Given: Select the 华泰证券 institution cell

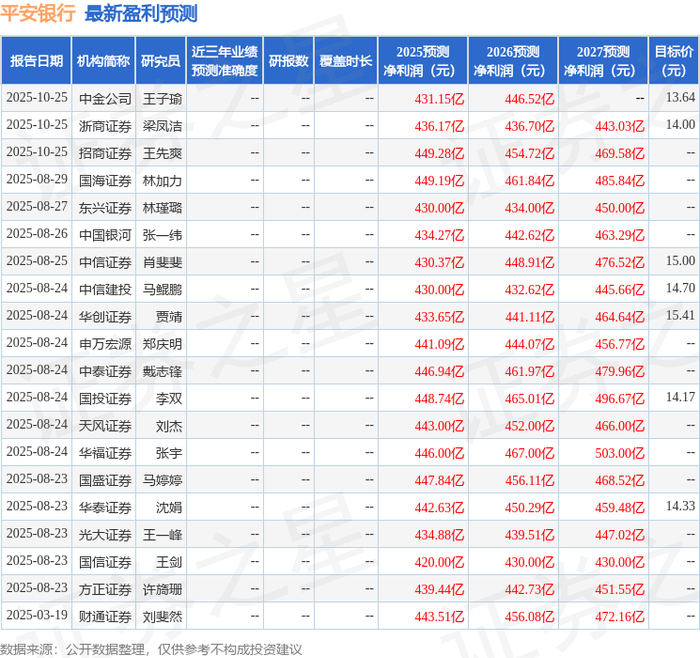Looking at the screenshot, I should click(105, 508).
